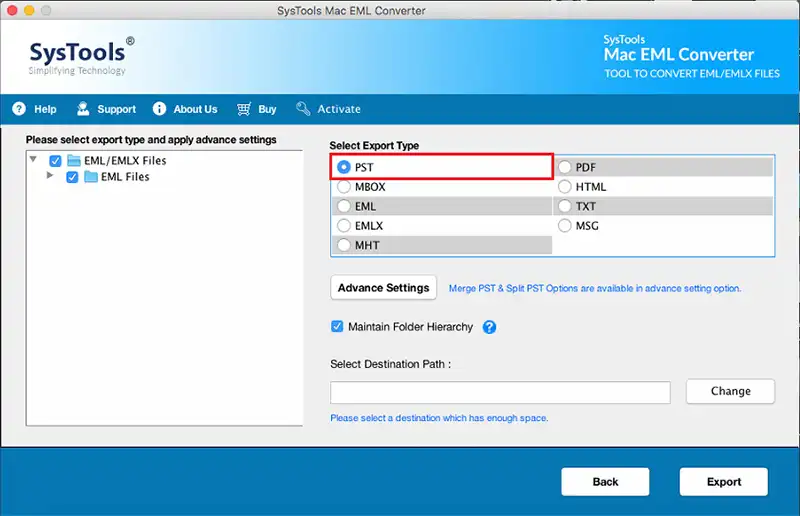Screen dimensions: 800x516
Task: Click the Activate key icon
Action: pos(303,109)
